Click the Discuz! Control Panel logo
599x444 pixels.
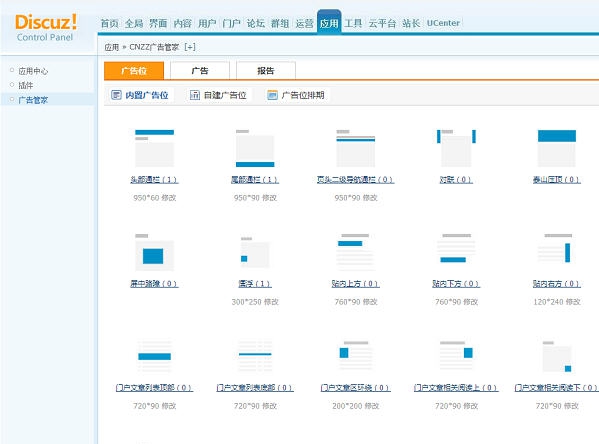45,28
